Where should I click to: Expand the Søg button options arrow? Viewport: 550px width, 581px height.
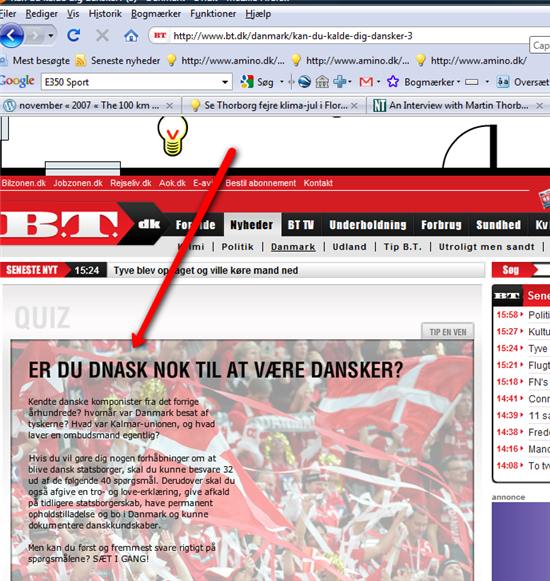point(281,82)
